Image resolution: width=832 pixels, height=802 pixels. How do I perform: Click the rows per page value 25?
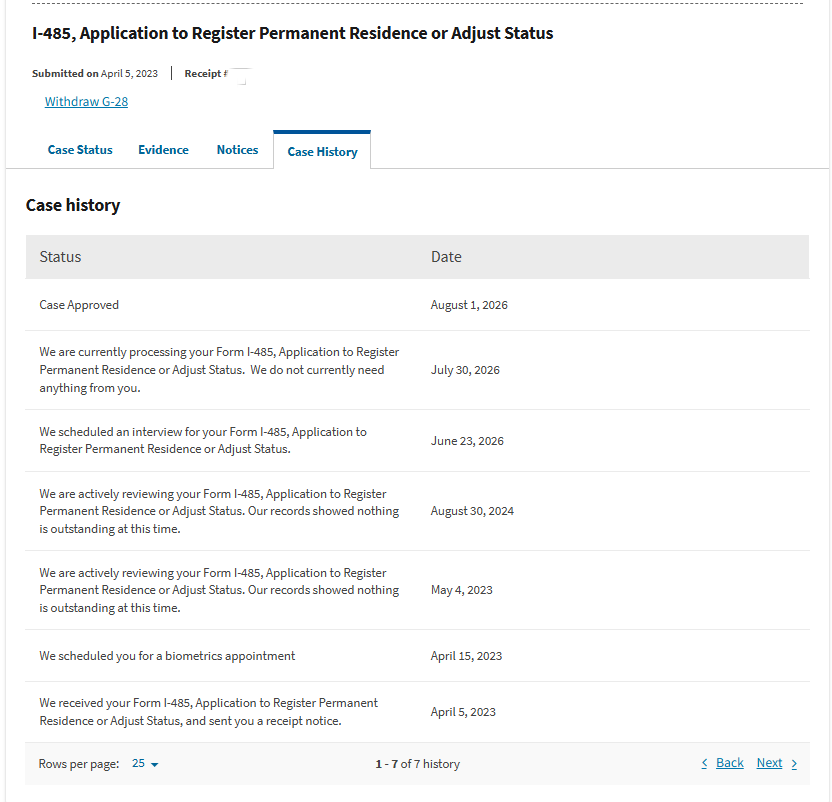pos(138,763)
